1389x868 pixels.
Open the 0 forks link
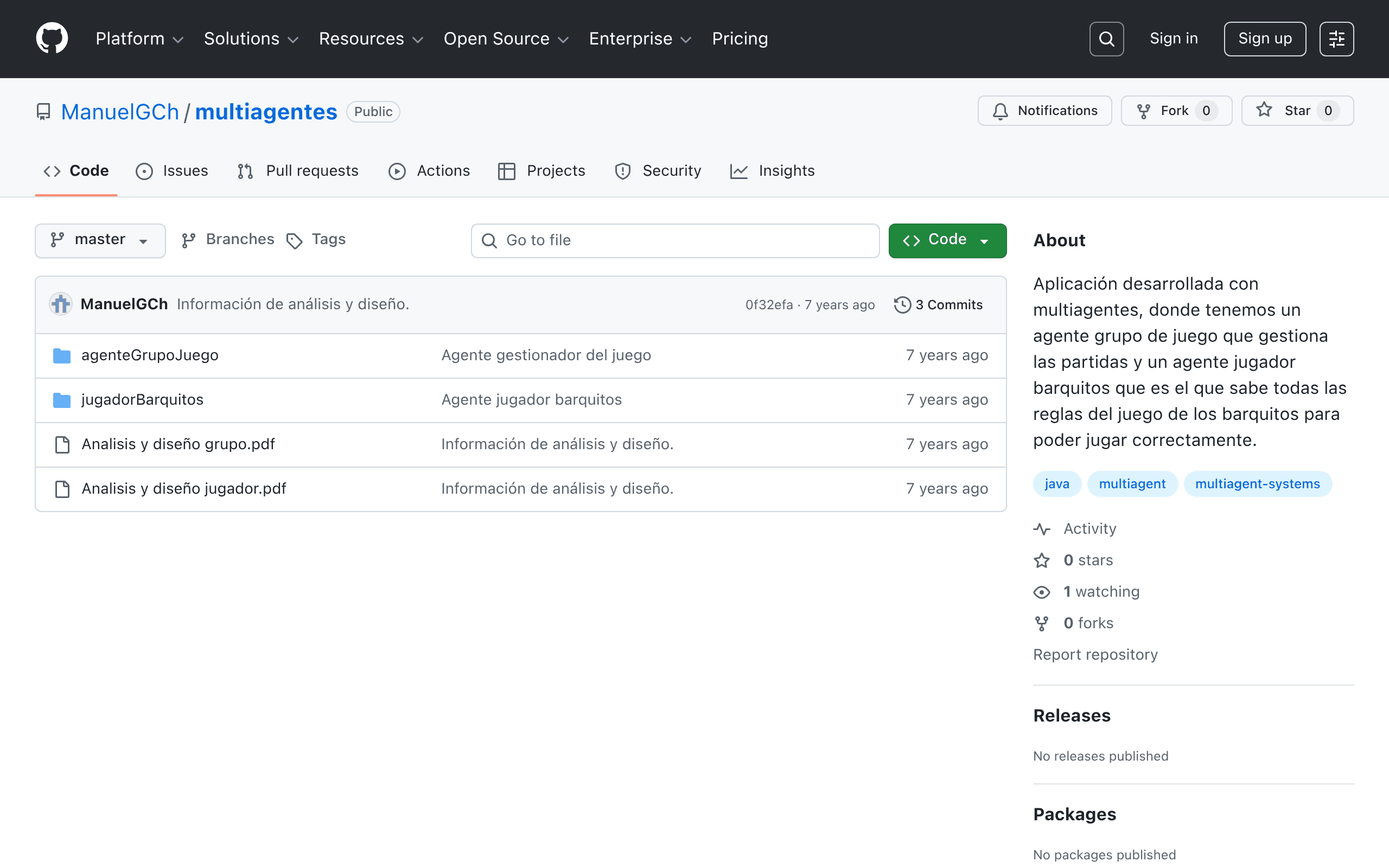1073,623
